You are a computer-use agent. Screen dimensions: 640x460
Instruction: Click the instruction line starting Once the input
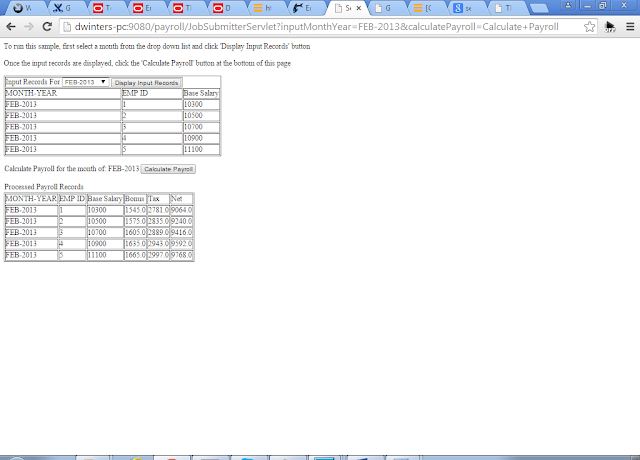tap(147, 63)
